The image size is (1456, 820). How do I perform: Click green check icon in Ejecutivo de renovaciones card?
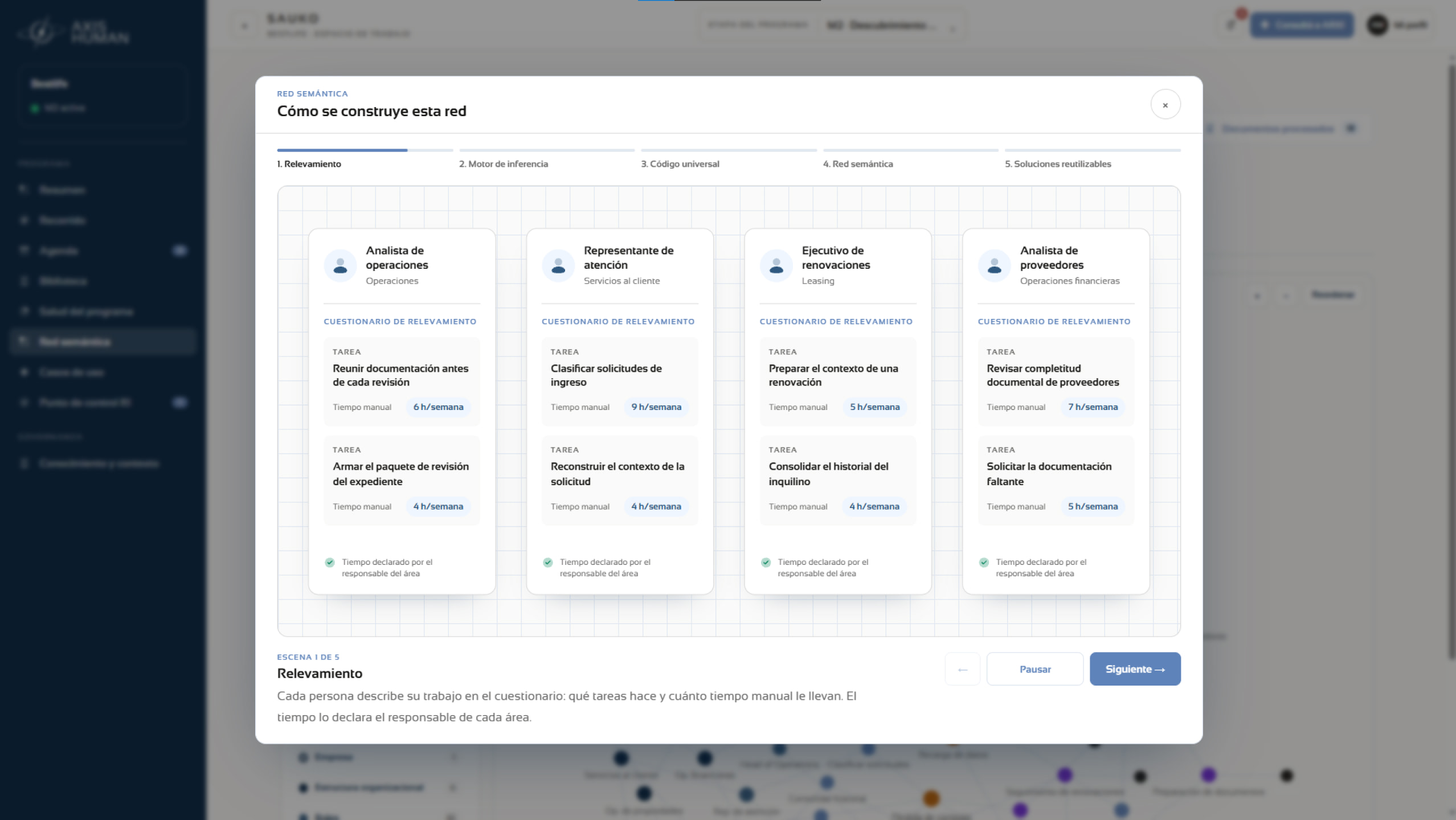766,563
